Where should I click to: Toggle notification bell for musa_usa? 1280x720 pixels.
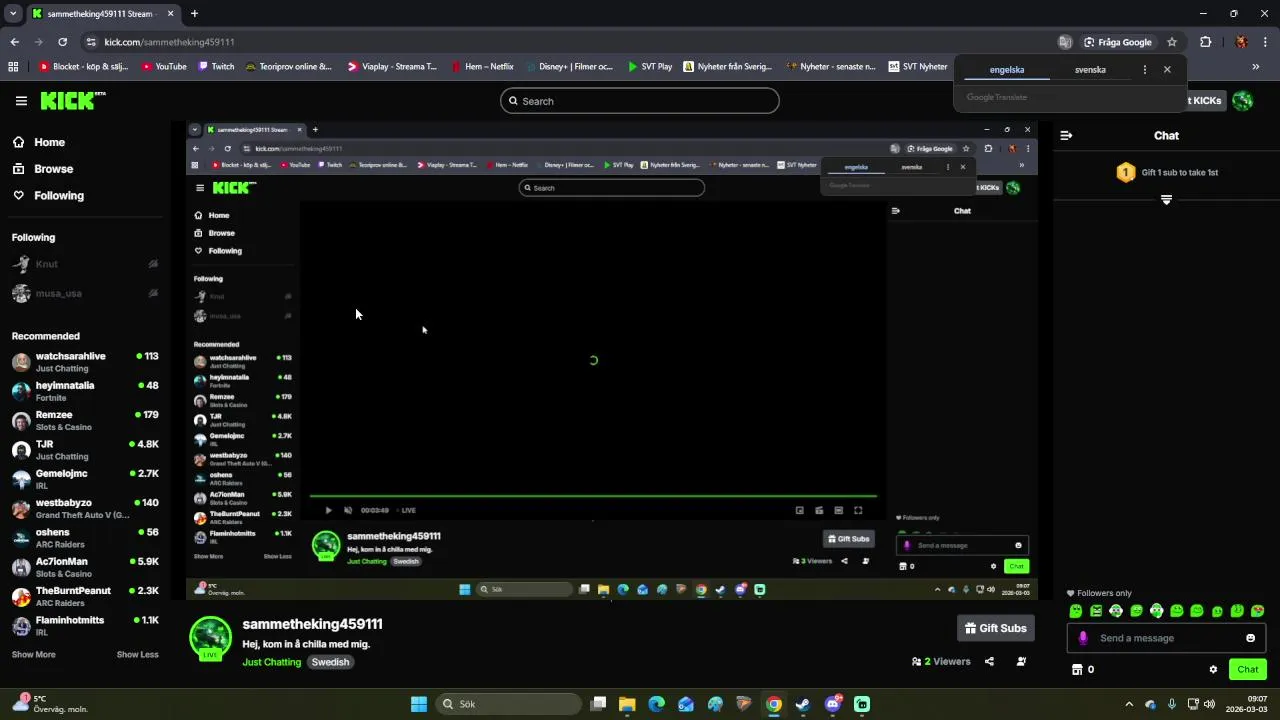(x=153, y=294)
